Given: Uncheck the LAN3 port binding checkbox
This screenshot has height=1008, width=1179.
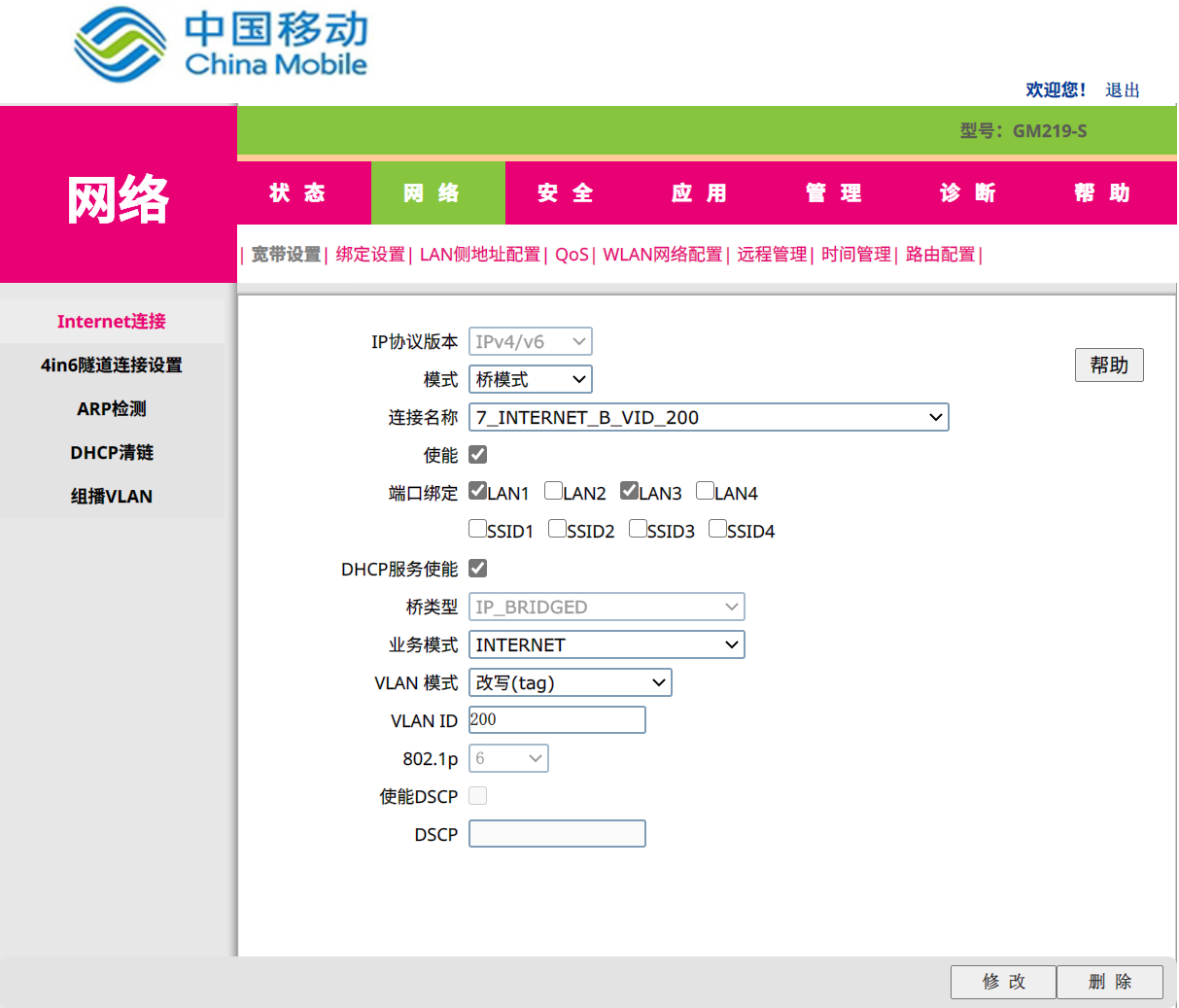Looking at the screenshot, I should click(x=629, y=491).
